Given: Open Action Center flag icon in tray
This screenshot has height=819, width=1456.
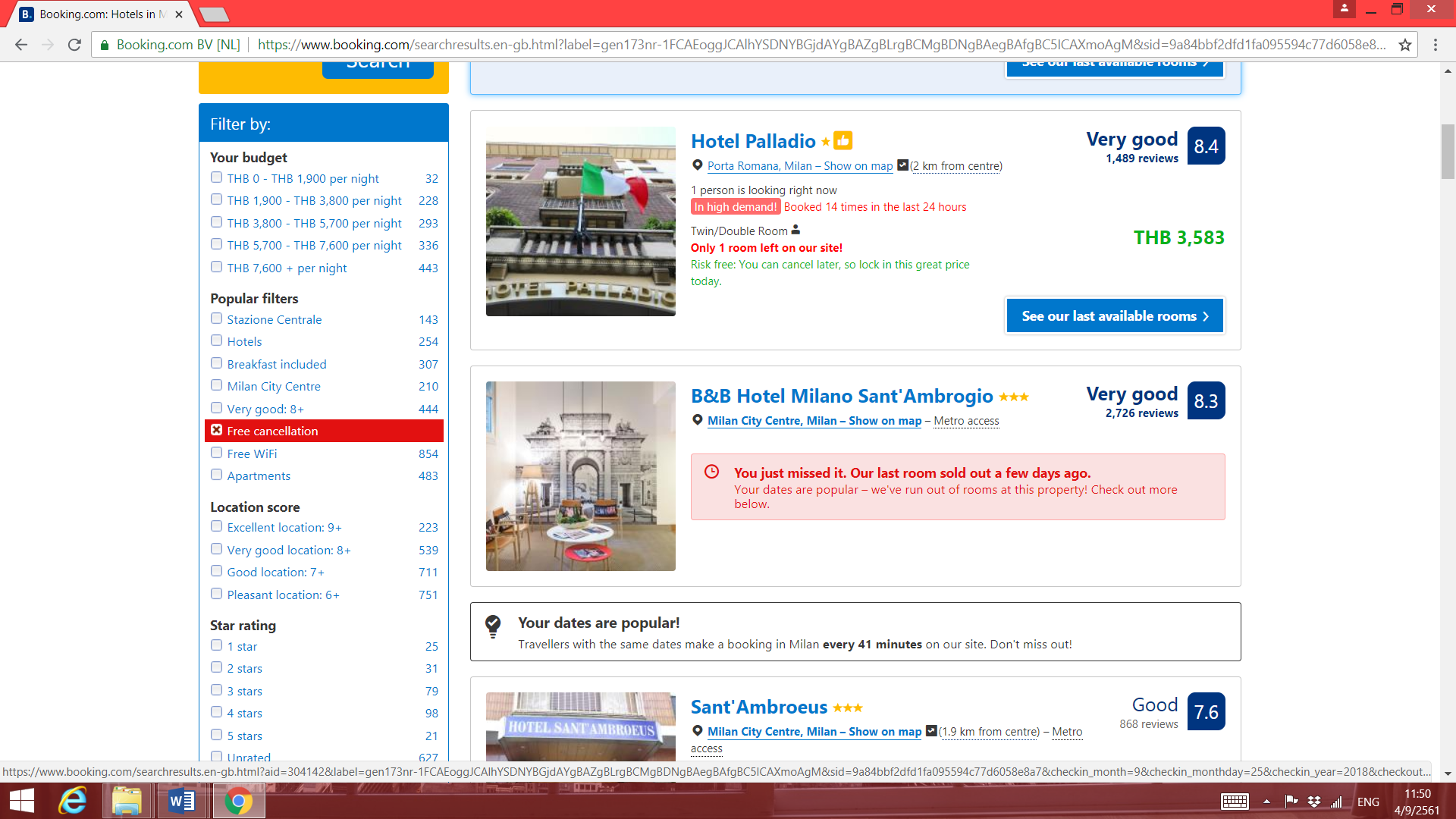Looking at the screenshot, I should [1291, 802].
